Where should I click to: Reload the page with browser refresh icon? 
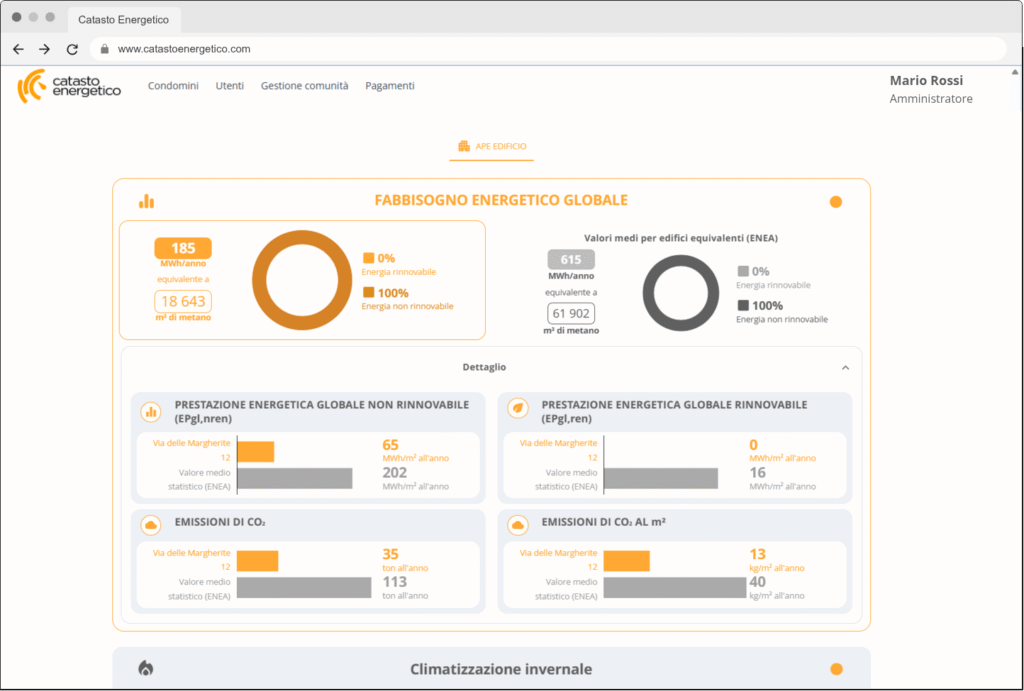pos(72,49)
